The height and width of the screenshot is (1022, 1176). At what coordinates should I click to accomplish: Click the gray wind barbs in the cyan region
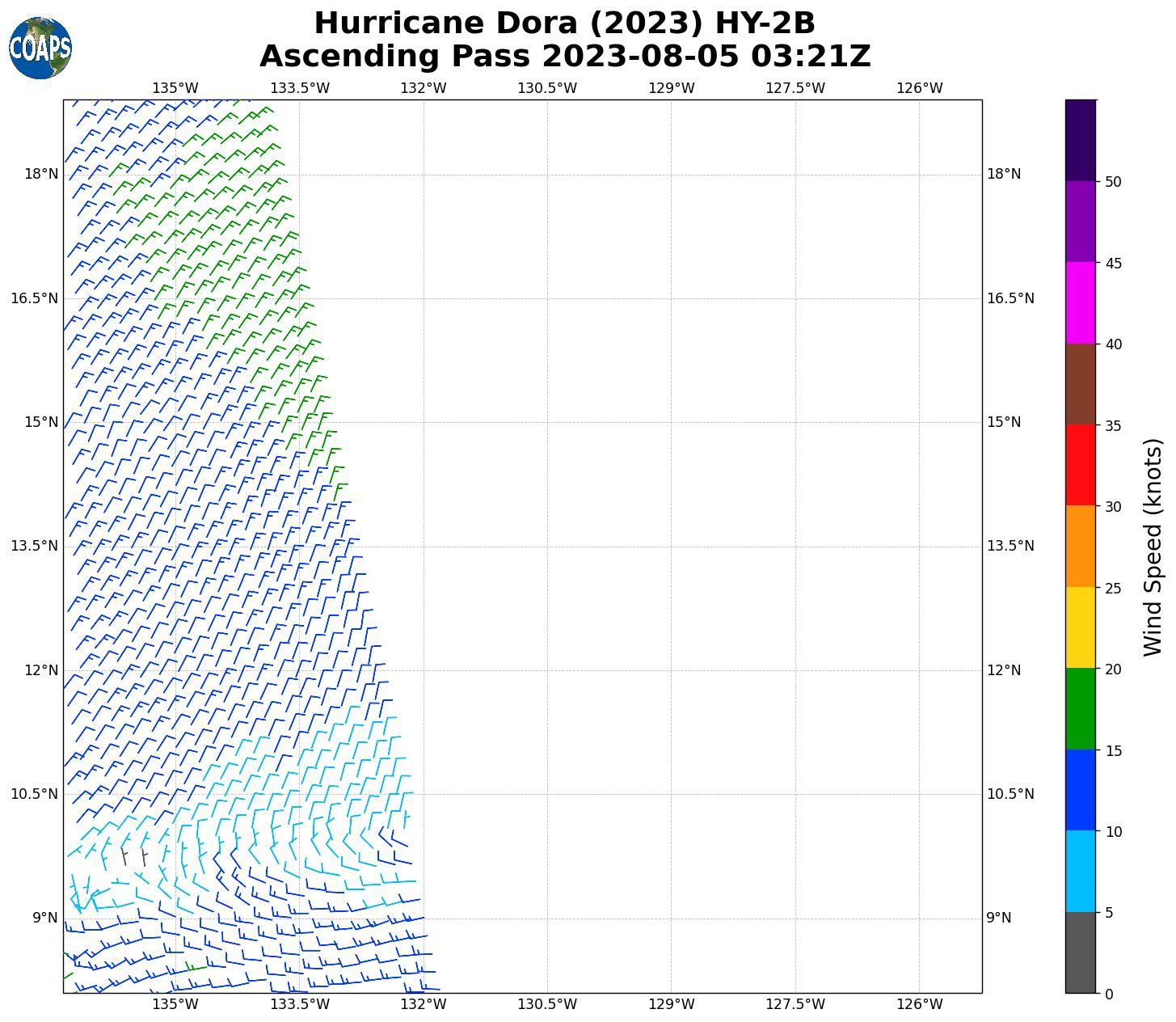pyautogui.click(x=133, y=855)
